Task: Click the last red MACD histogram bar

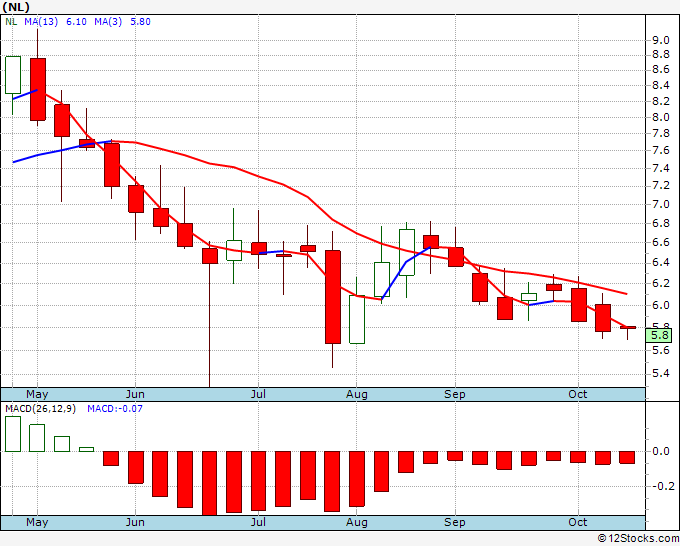Action: click(x=627, y=458)
